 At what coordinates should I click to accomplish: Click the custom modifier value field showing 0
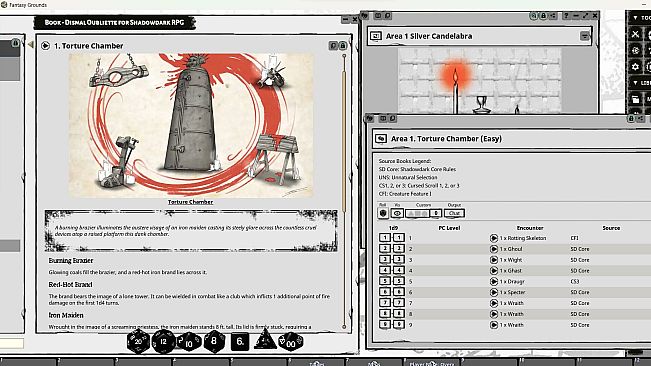[436, 213]
